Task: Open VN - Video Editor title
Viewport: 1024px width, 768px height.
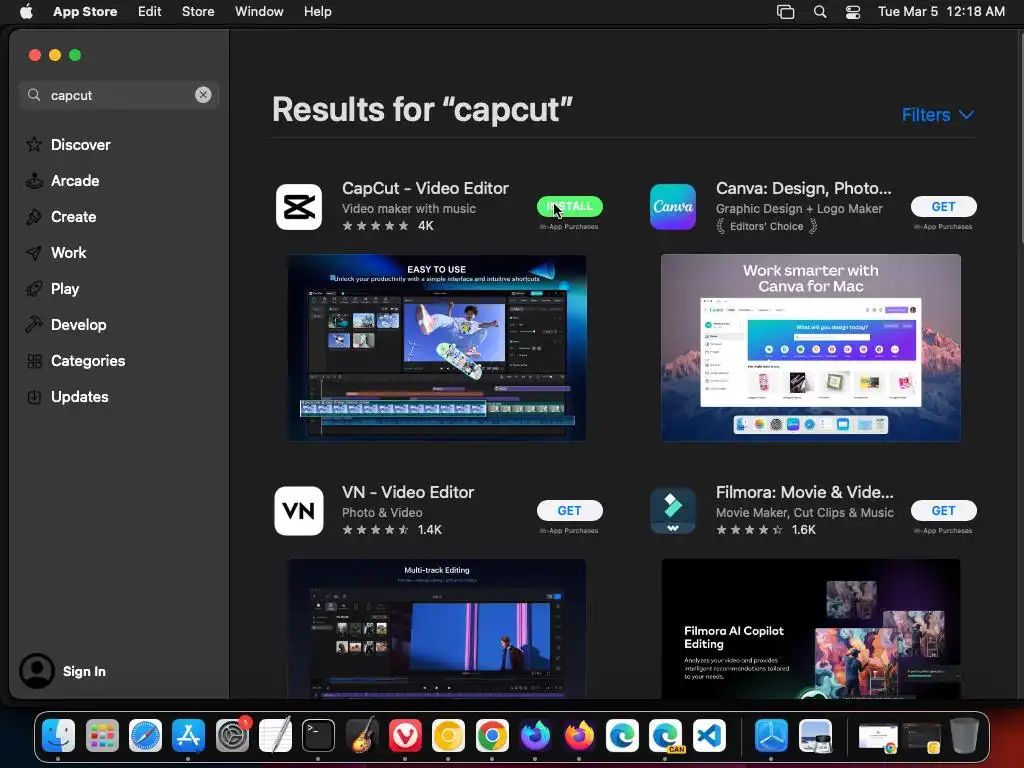Action: point(408,492)
